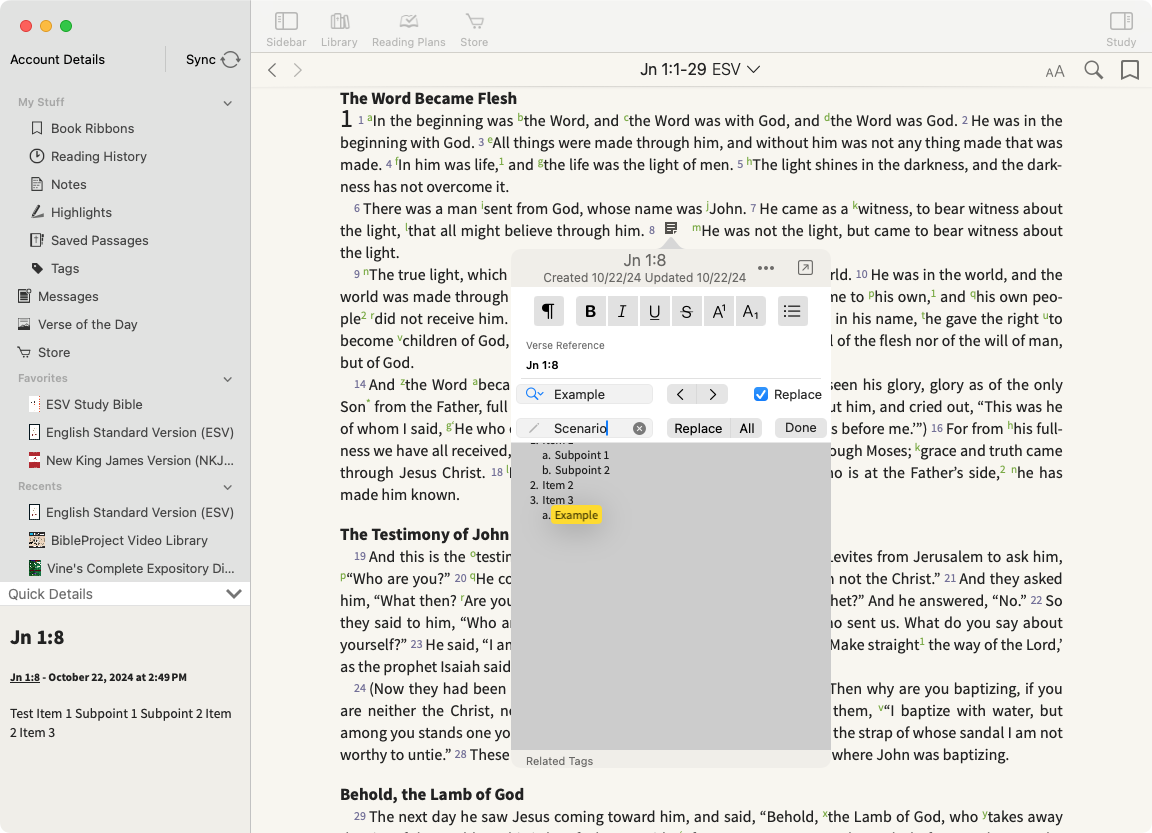Apply italic formatting in note
The width and height of the screenshot is (1152, 833).
622,311
